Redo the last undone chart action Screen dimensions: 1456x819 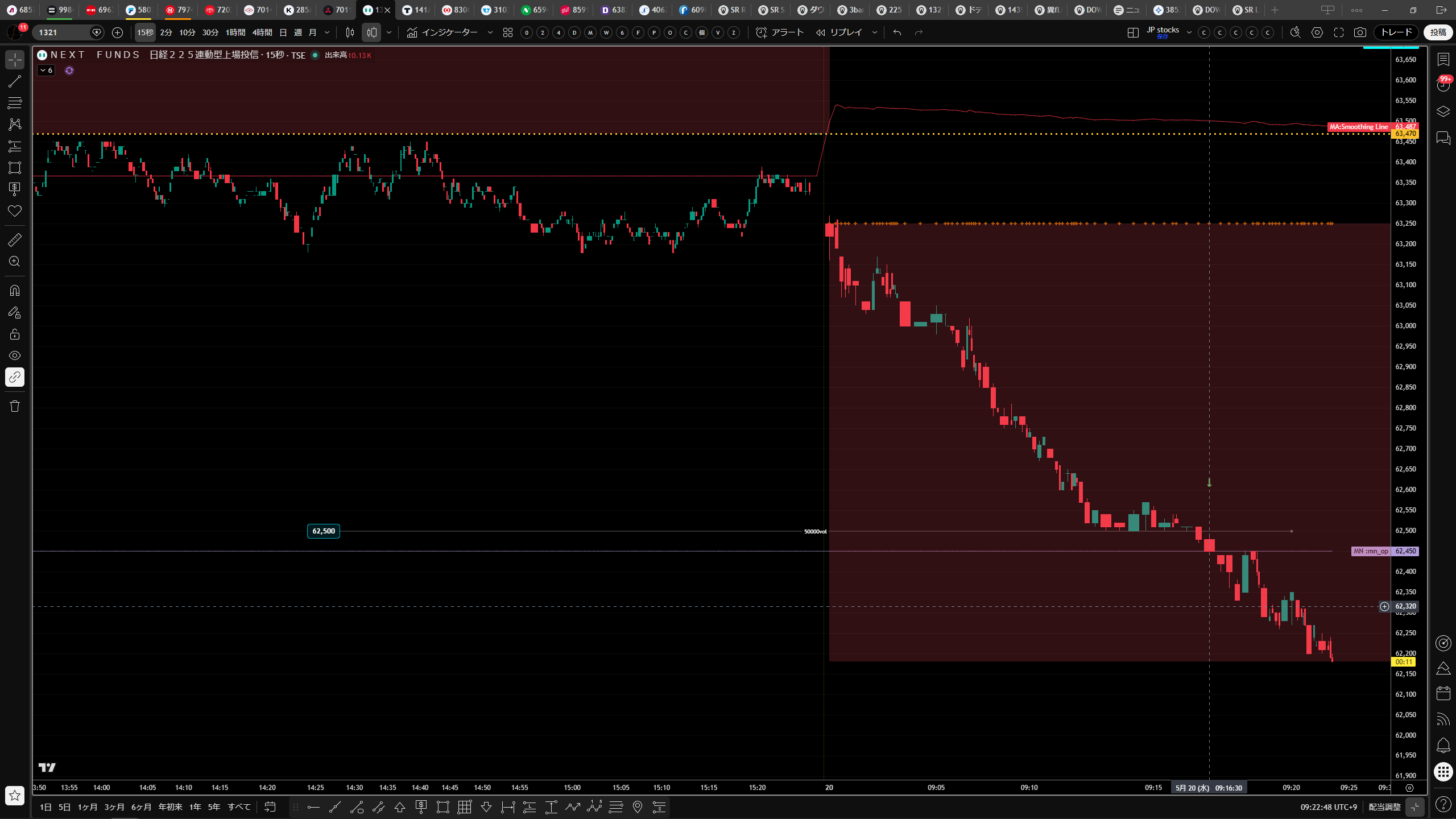pyautogui.click(x=919, y=32)
